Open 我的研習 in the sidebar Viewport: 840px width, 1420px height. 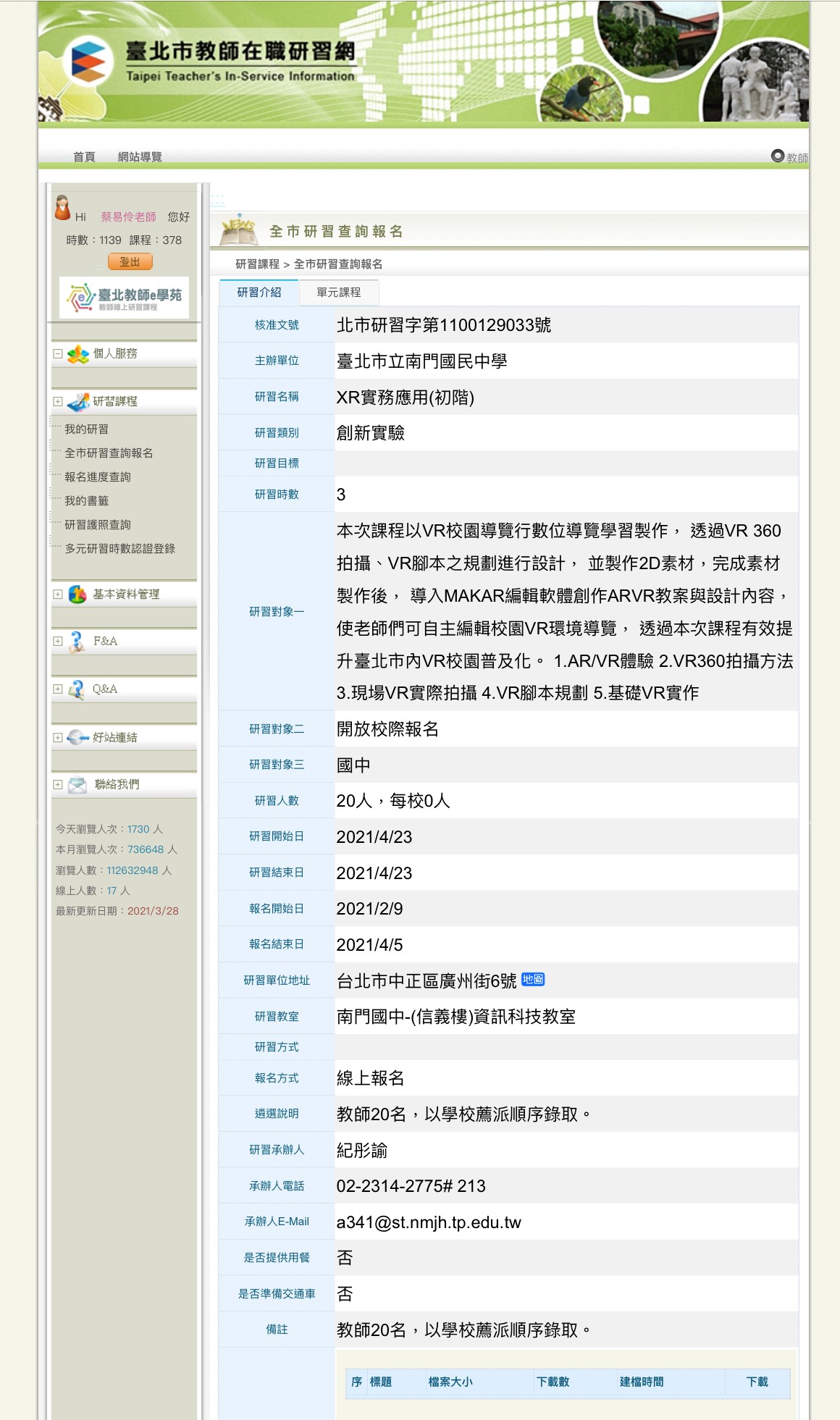86,429
